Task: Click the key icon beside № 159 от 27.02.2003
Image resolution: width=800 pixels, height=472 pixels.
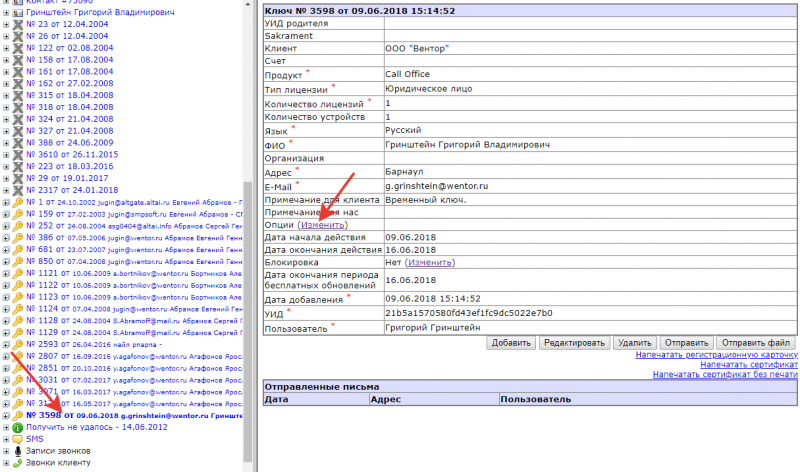Action: 18,214
